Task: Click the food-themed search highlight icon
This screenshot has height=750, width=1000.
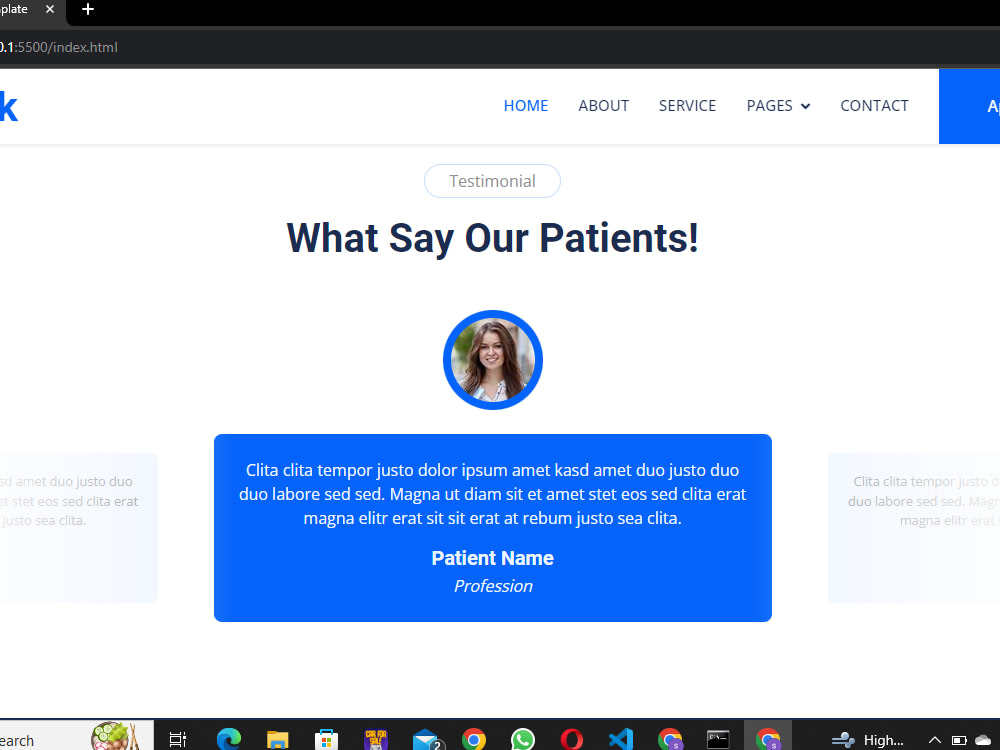Action: 115,737
